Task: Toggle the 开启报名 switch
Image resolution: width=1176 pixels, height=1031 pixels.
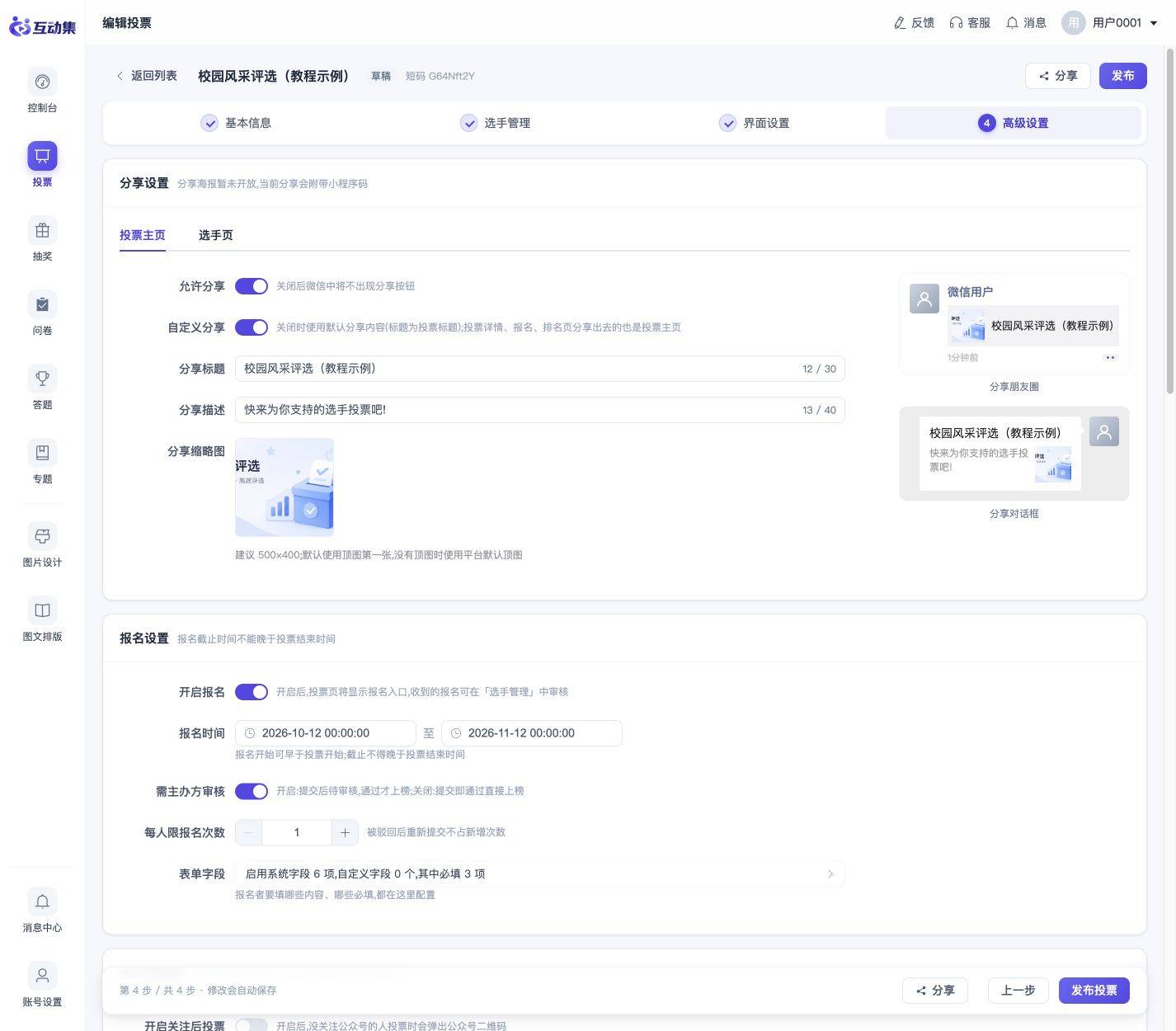Action: pyautogui.click(x=252, y=692)
